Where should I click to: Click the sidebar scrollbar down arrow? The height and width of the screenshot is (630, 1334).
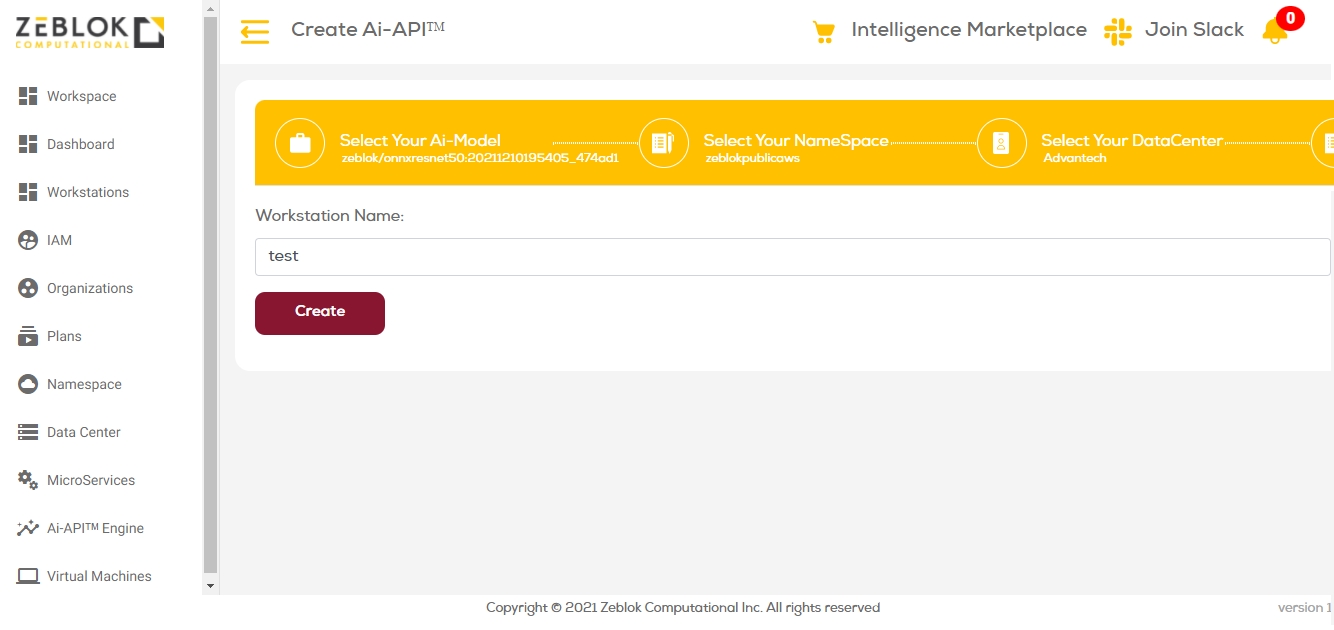click(210, 585)
